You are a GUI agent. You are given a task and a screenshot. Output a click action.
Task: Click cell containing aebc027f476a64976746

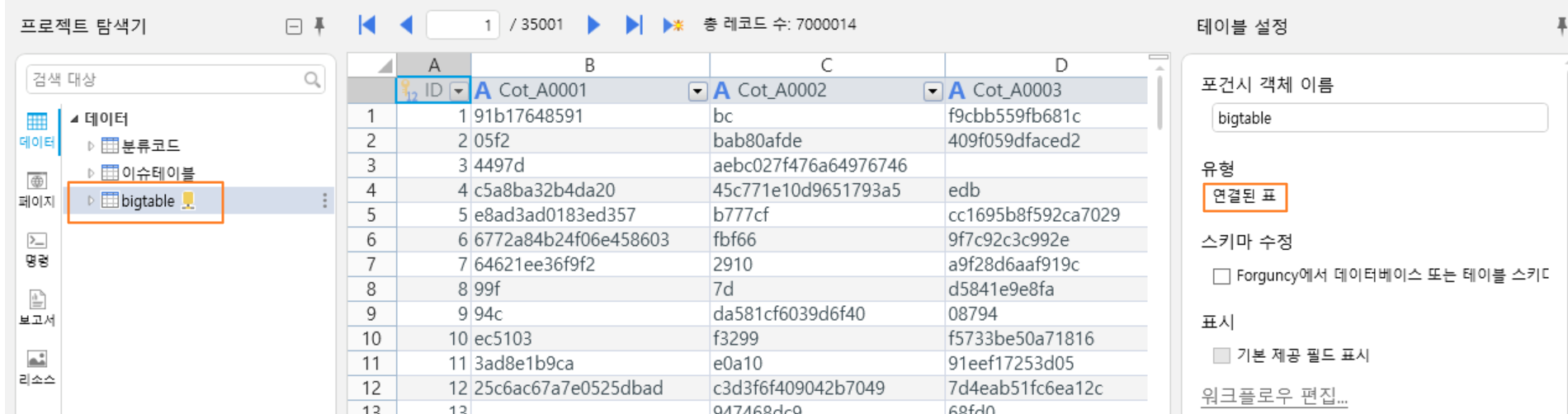pos(827,166)
